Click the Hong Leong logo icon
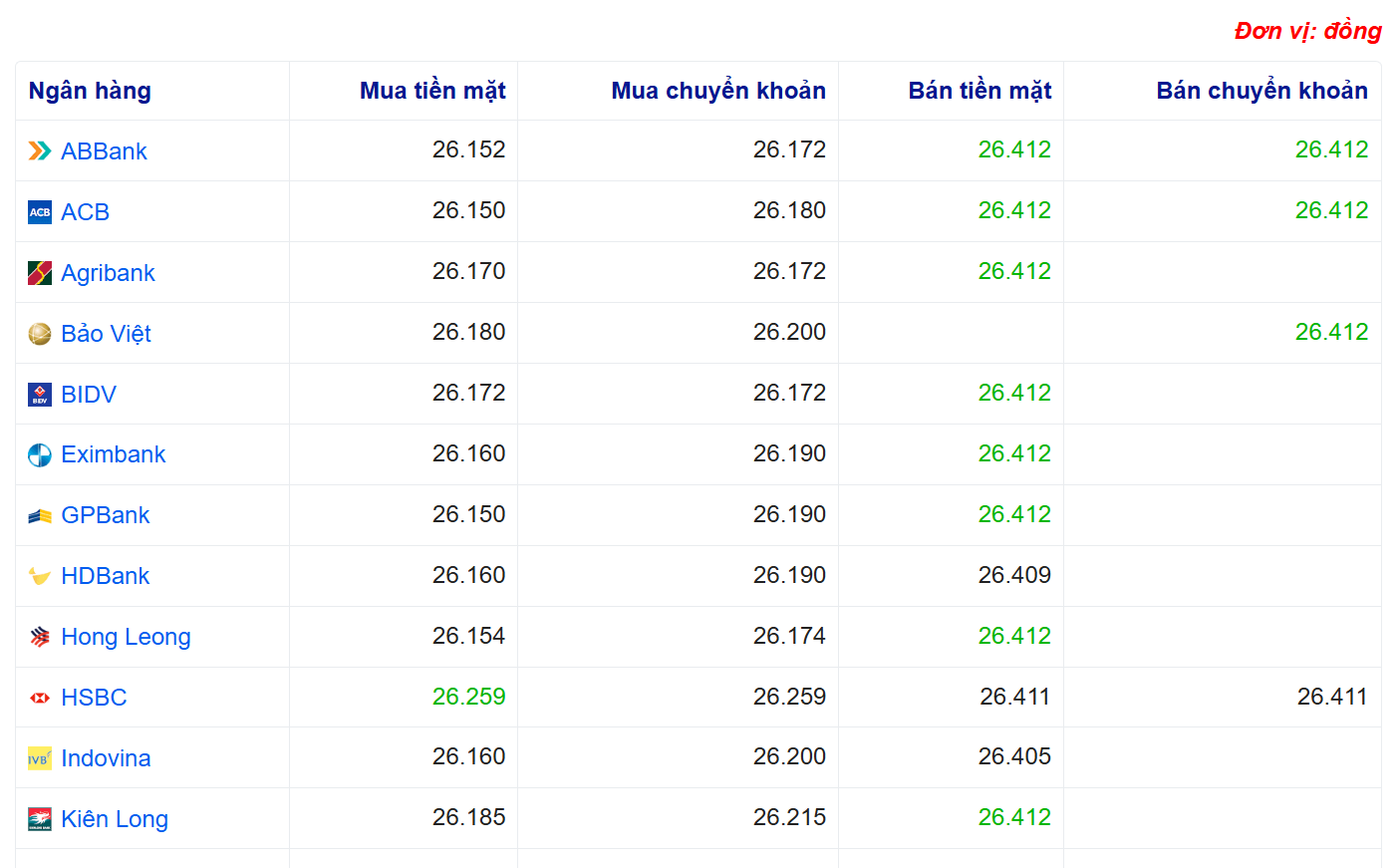 [x=40, y=638]
